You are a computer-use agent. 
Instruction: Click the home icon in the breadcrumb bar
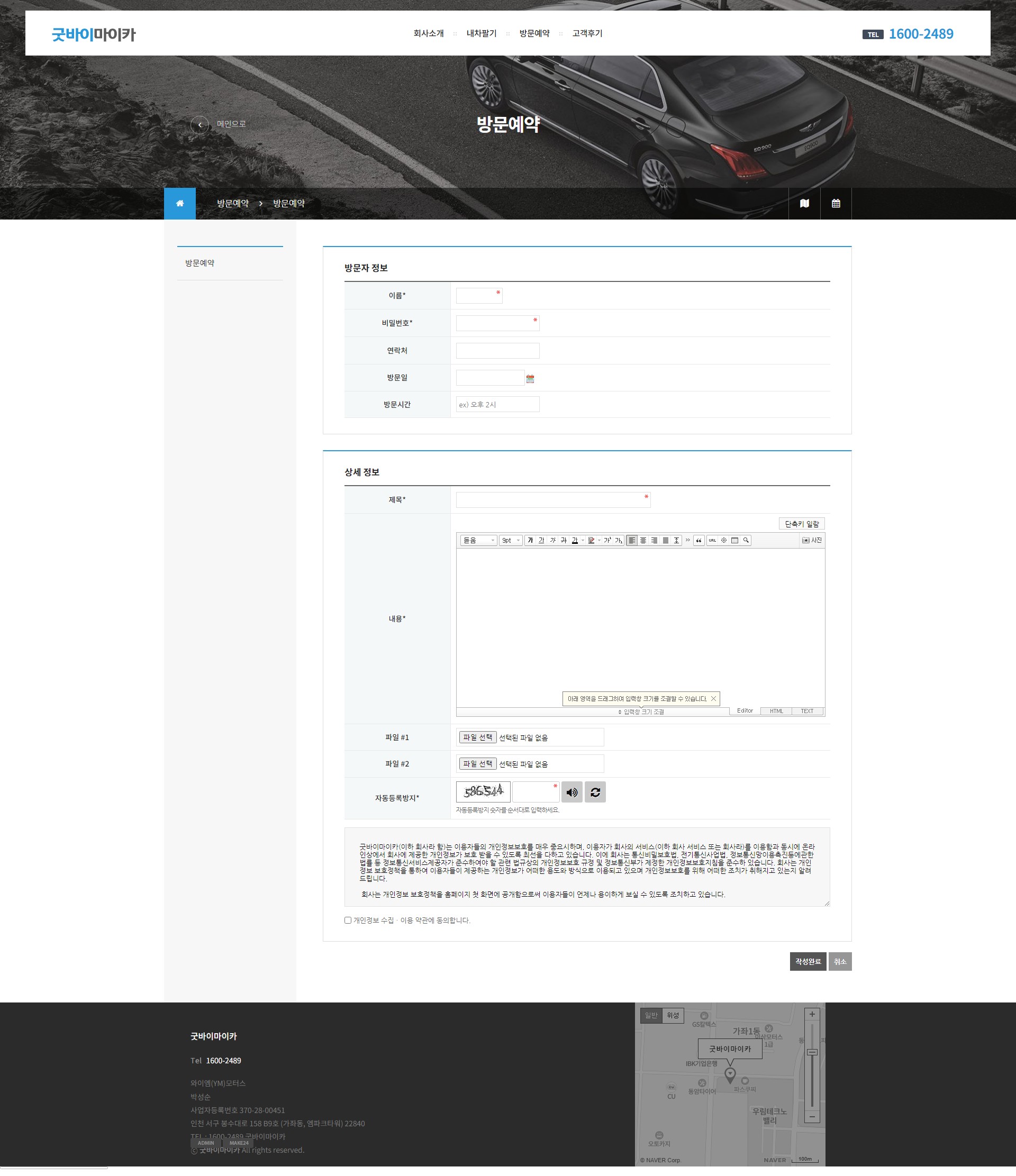[x=180, y=203]
